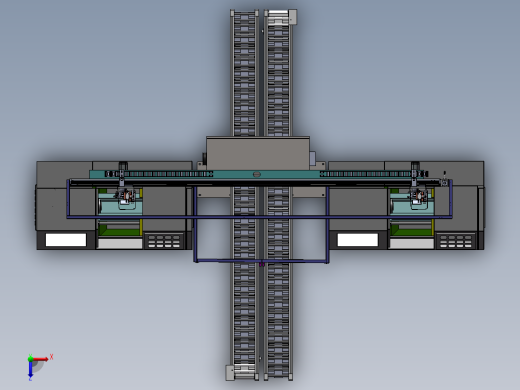
Task: Select the right machine's white display panel
Action: [358, 240]
